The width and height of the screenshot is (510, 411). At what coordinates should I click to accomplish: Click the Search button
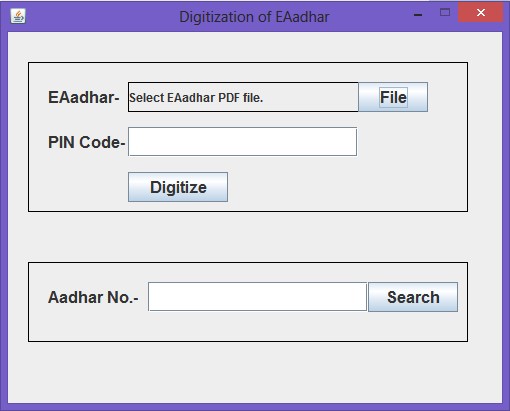pos(413,297)
